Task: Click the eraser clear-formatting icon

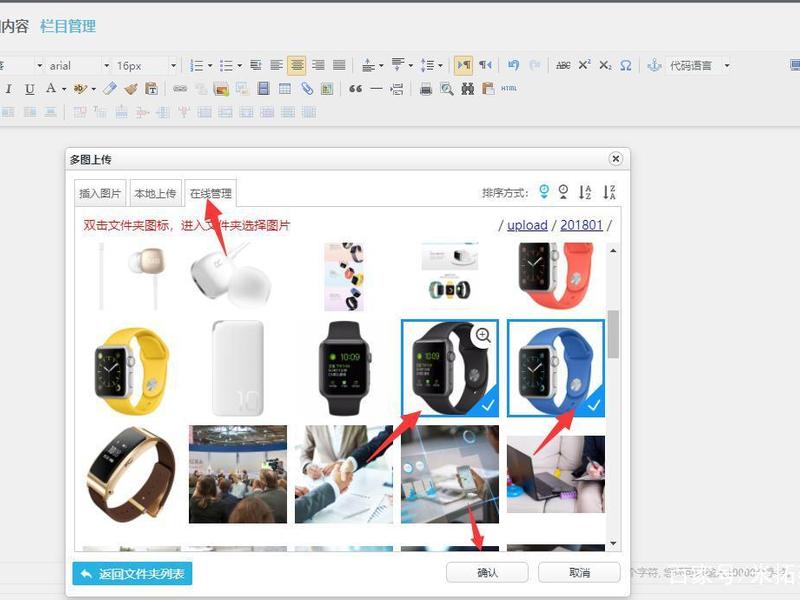Action: point(110,89)
